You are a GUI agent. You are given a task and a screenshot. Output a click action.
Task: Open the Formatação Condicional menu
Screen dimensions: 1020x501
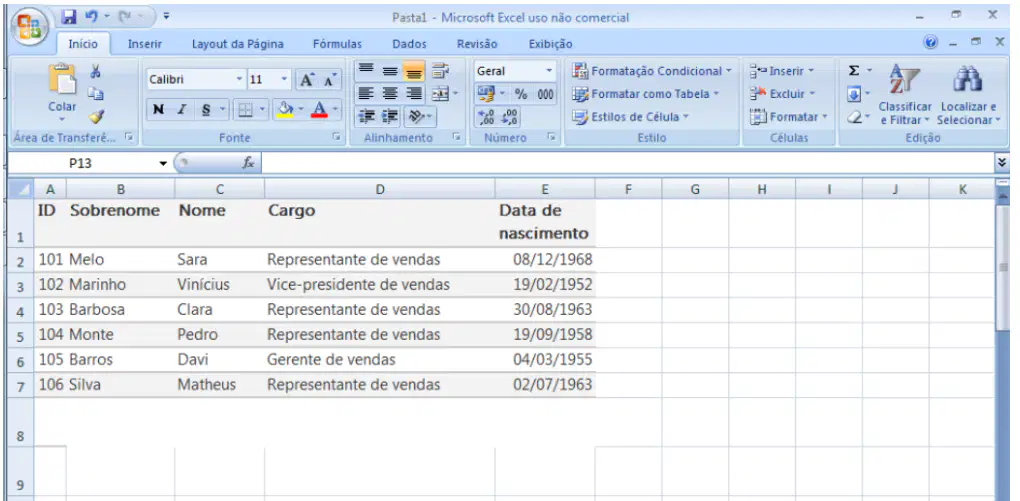[652, 71]
